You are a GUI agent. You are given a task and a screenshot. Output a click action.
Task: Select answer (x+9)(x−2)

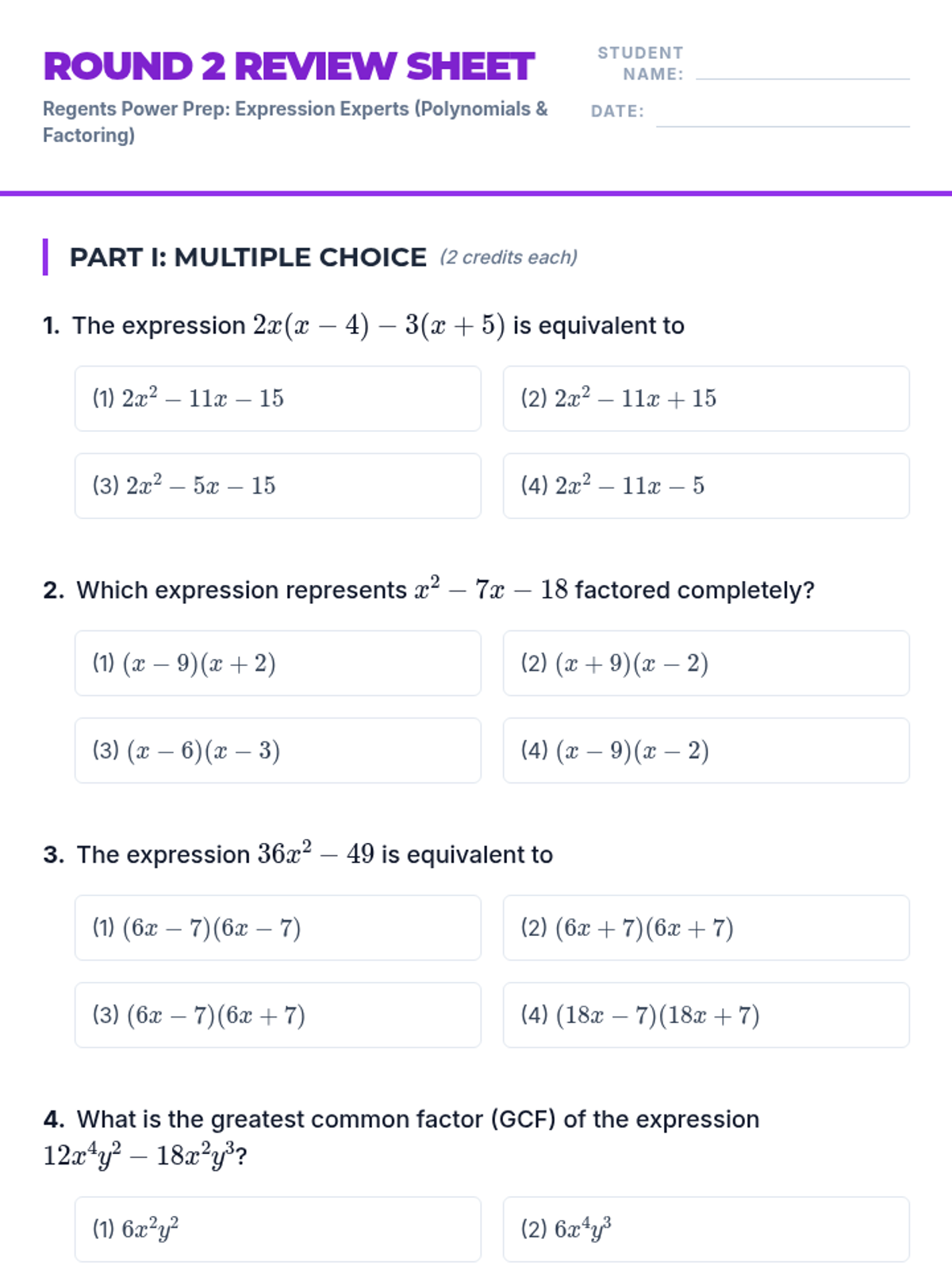(706, 664)
